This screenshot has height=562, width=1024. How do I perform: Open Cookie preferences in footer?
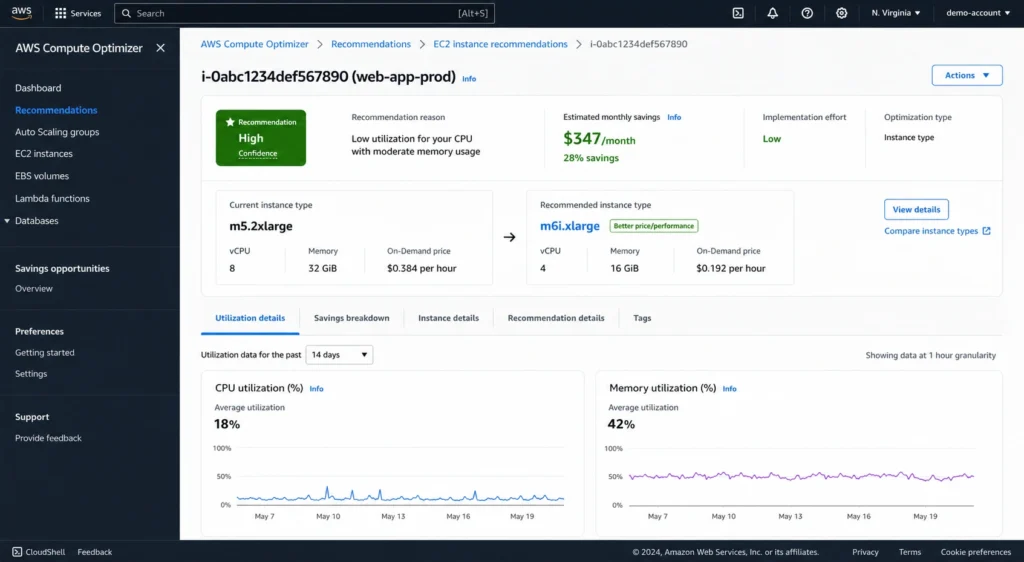976,552
